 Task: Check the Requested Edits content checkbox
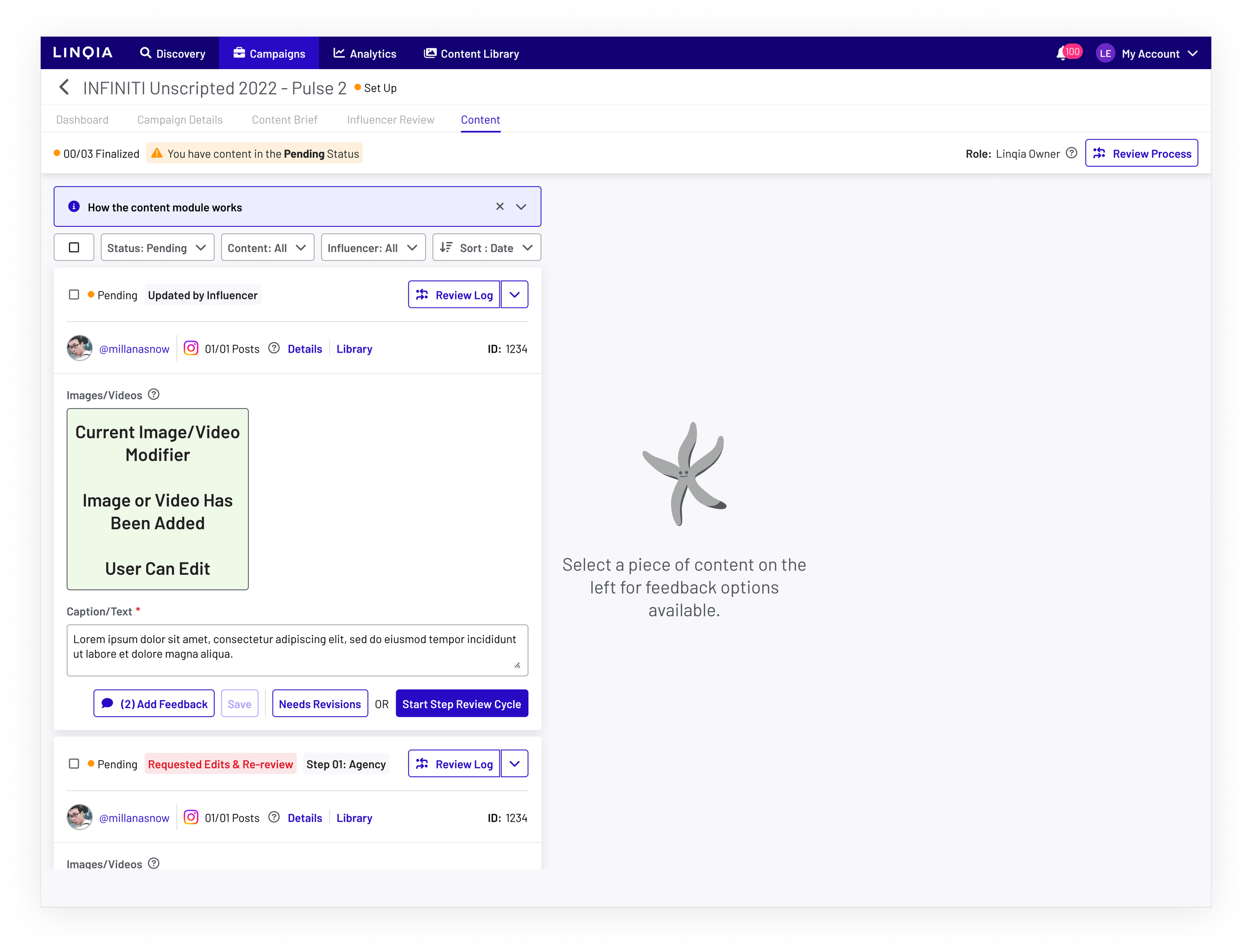pos(74,763)
